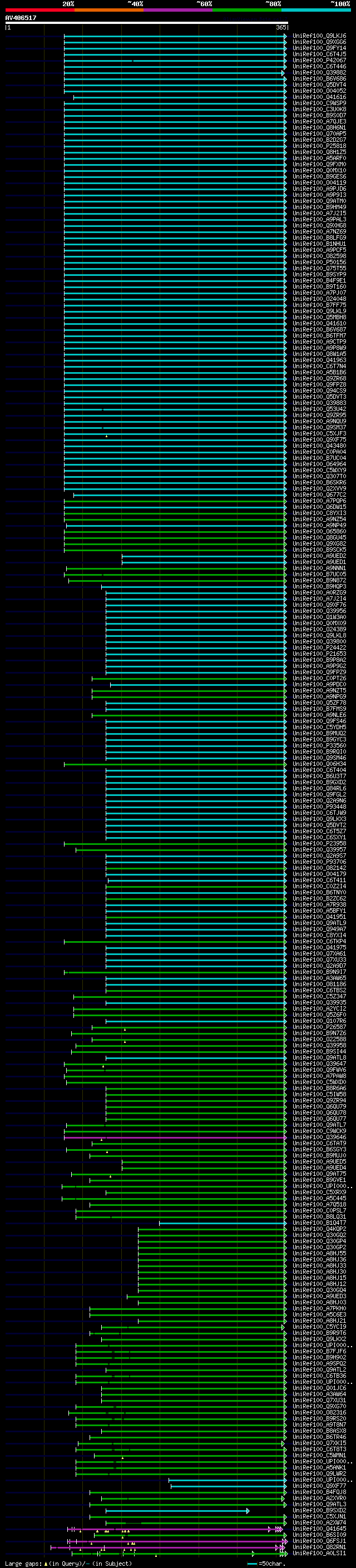Select hit label UniRef100_Q9XGG6

coord(319,42)
